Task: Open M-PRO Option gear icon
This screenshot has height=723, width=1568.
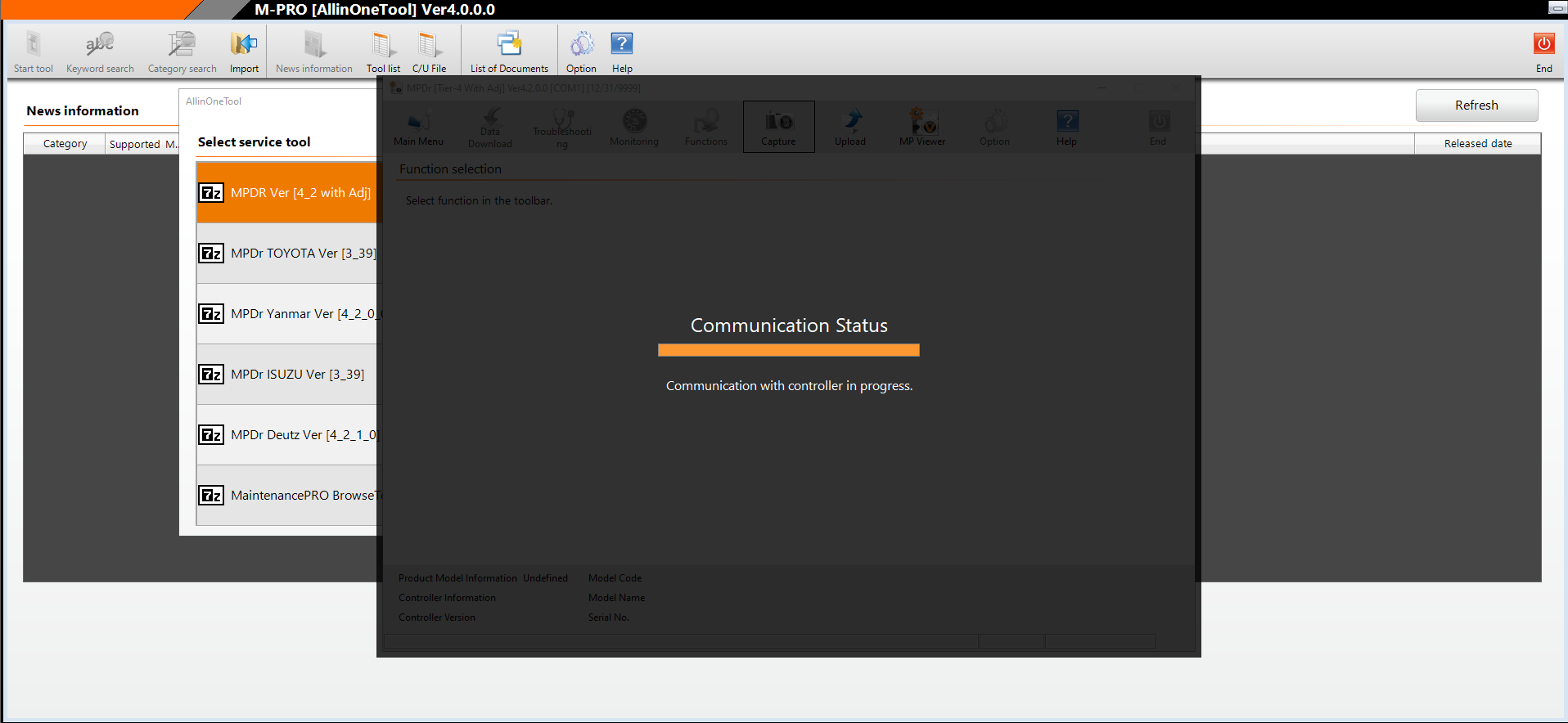Action: (x=581, y=51)
